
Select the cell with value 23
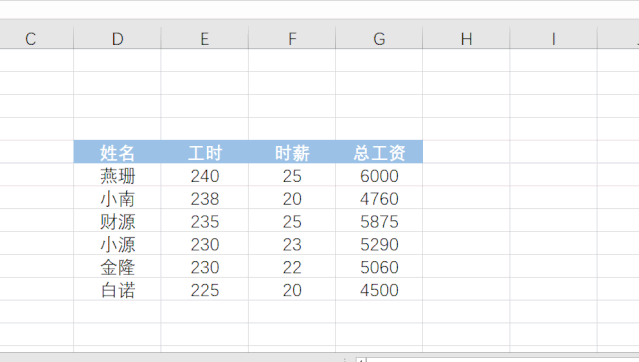[x=292, y=243]
